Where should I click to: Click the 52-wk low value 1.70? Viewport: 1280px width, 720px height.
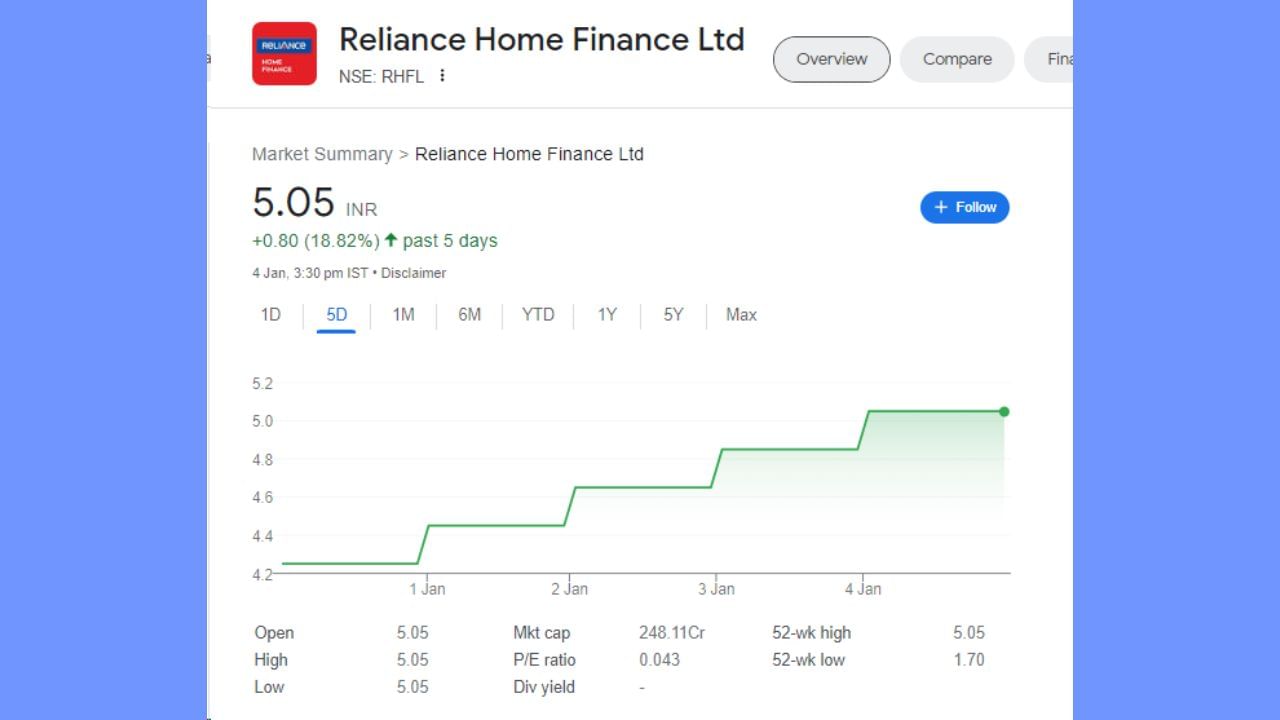[x=969, y=660]
